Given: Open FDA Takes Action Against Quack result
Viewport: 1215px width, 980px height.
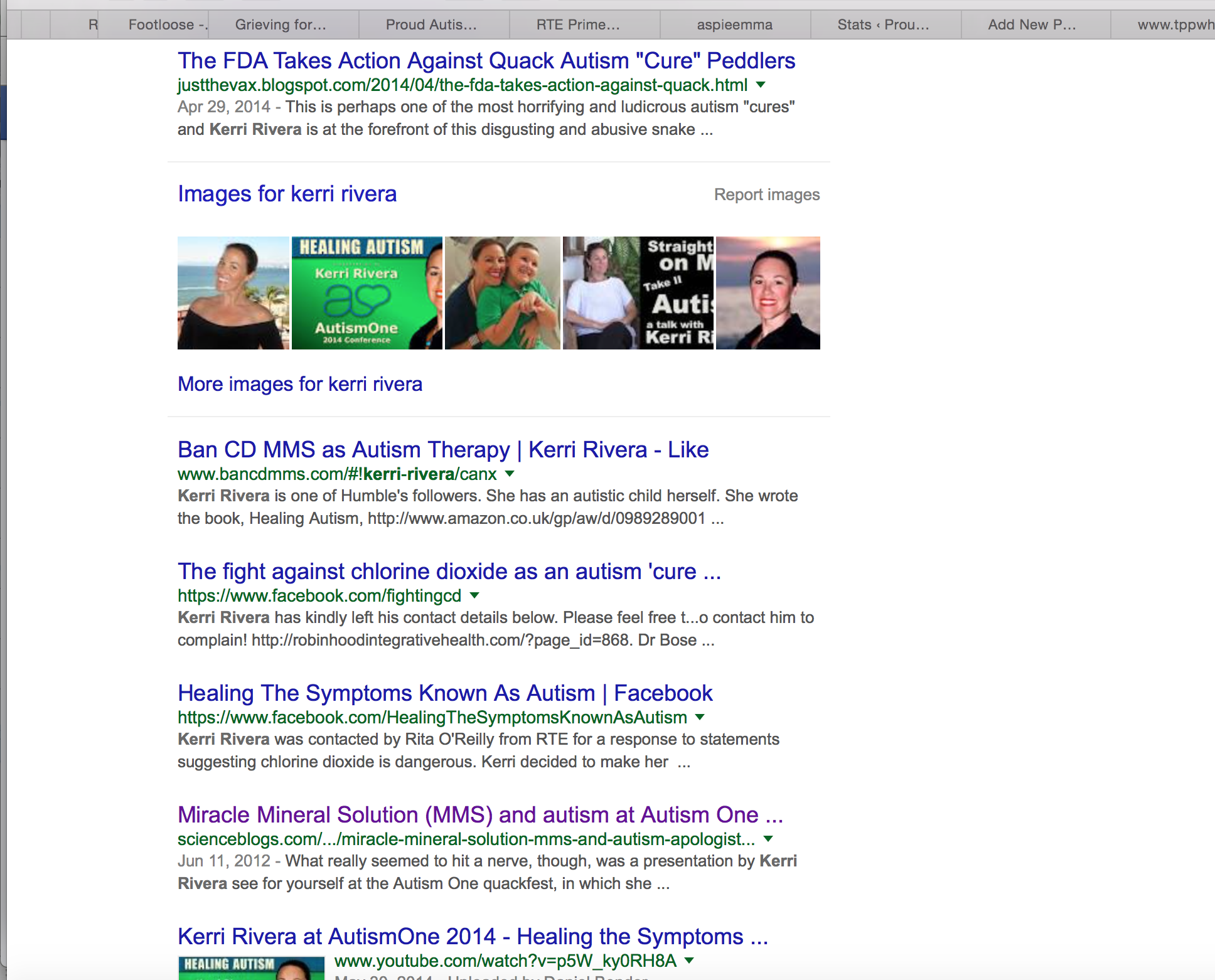Looking at the screenshot, I should click(x=486, y=61).
